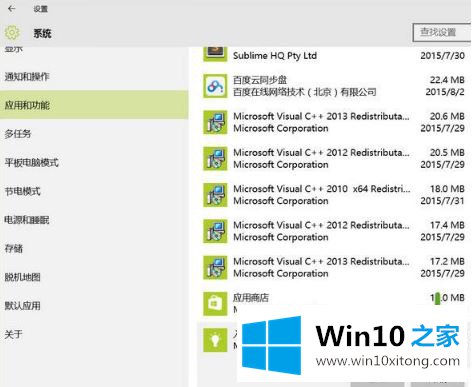Click the Sublime HQ Pty Ltd app icon

[215, 53]
